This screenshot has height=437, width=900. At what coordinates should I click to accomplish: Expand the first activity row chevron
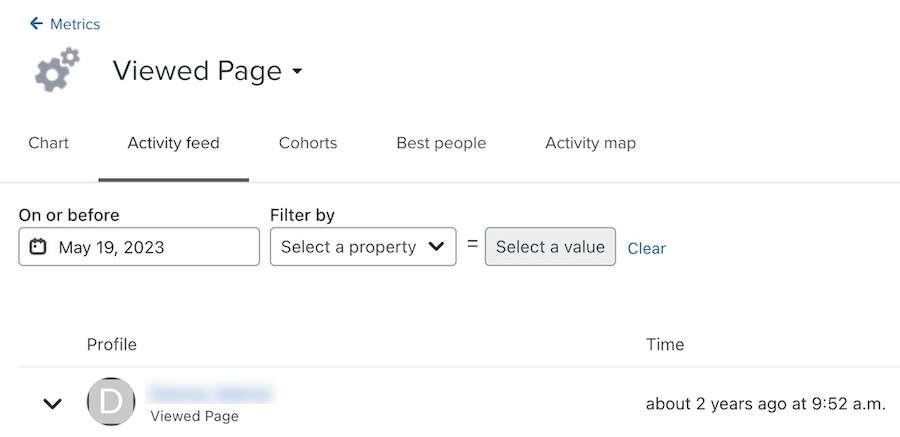(52, 403)
